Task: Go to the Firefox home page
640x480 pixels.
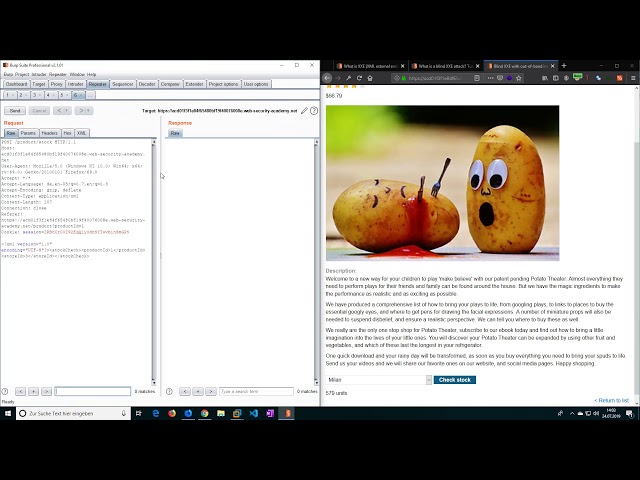Action: [x=370, y=78]
